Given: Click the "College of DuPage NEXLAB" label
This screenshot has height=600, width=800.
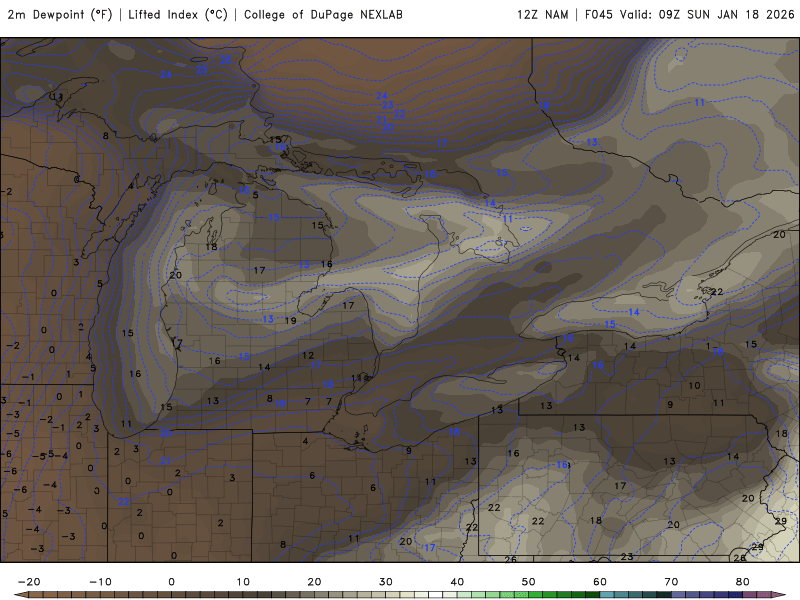Looking at the screenshot, I should click(x=323, y=14).
